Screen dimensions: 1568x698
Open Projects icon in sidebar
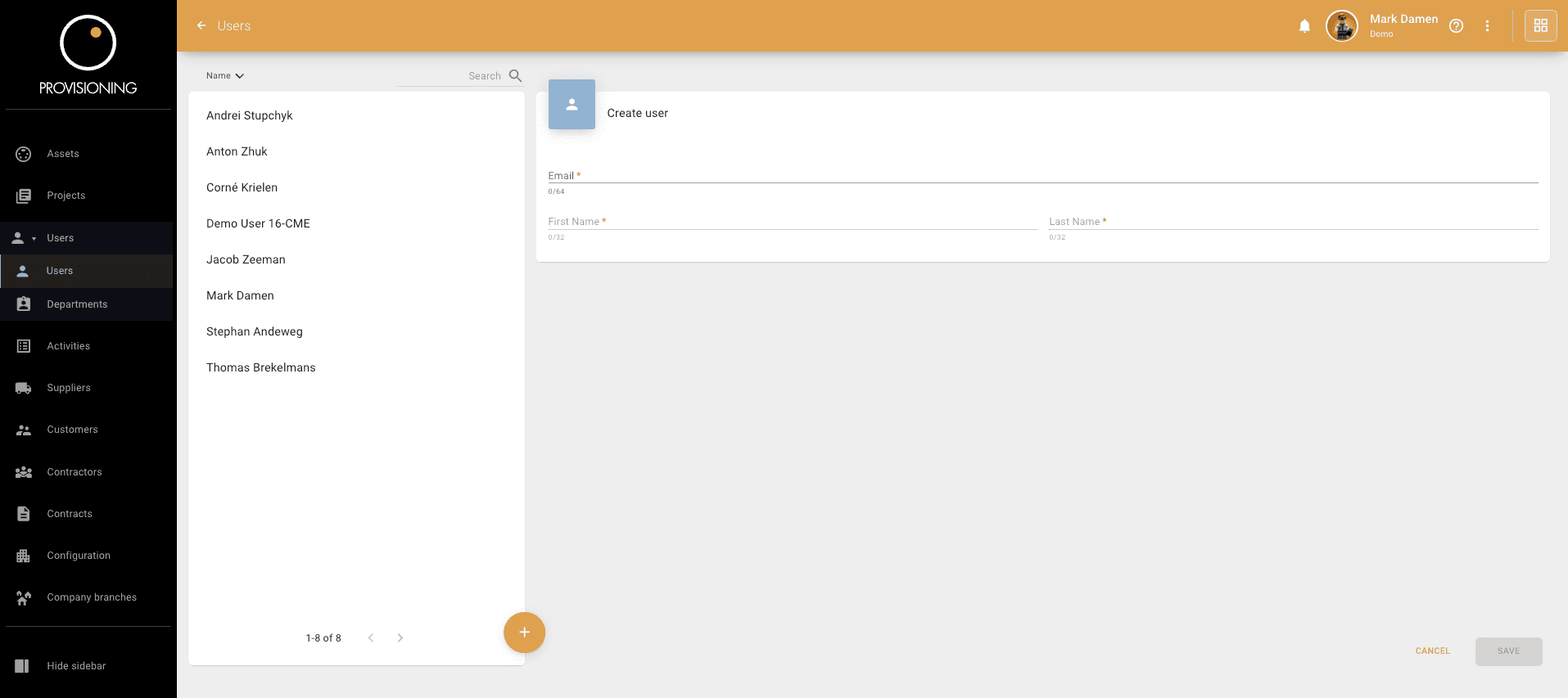pyautogui.click(x=24, y=196)
